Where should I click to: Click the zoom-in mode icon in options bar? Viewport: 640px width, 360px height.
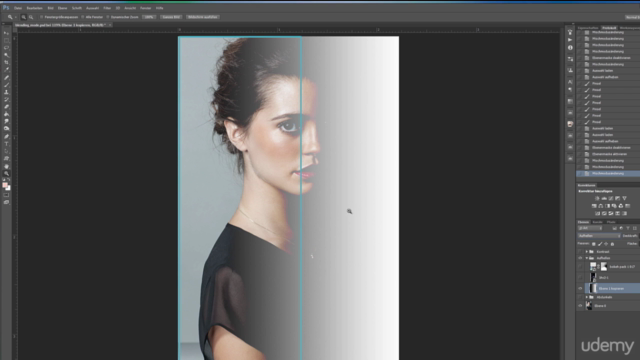point(23,17)
